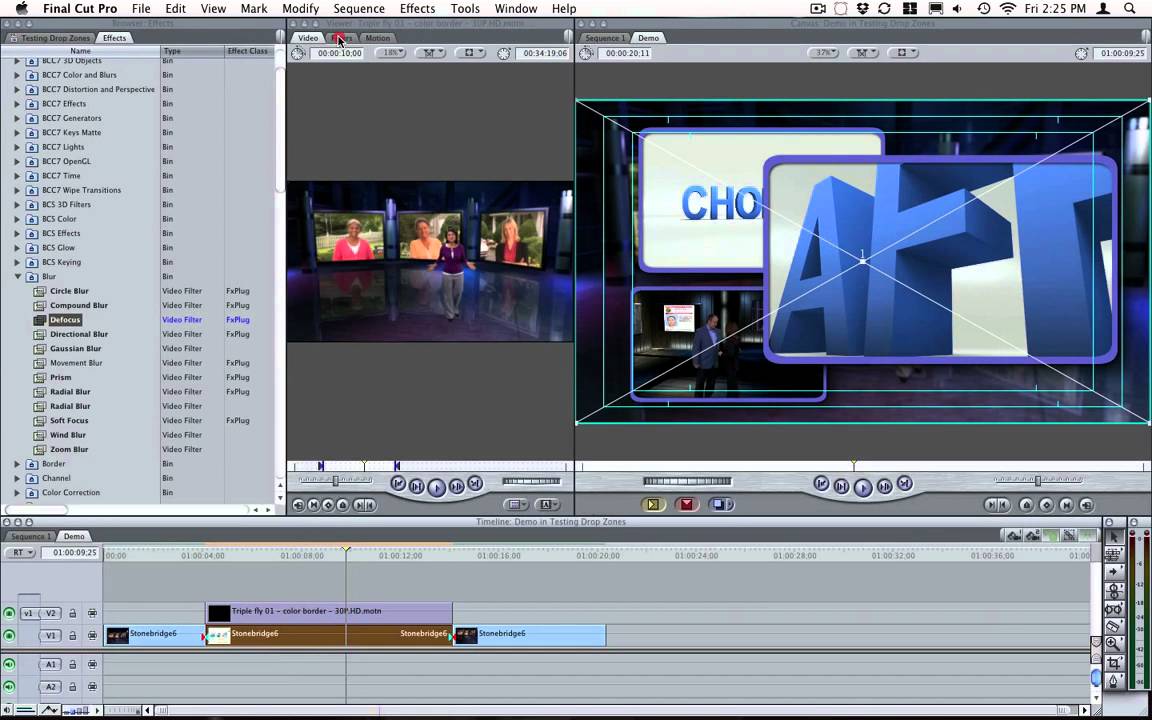Open the Effects menu
The height and width of the screenshot is (720, 1152).
click(x=417, y=9)
